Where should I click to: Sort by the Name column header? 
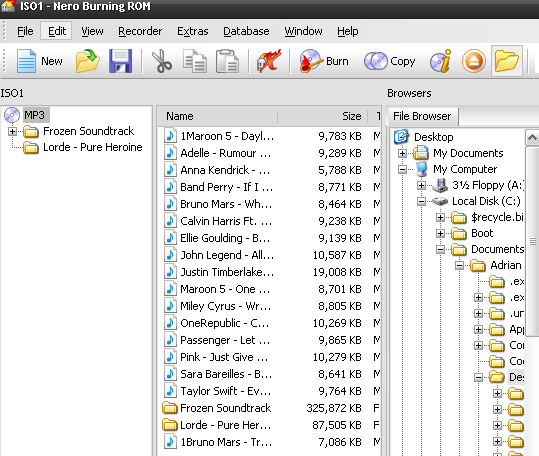(x=218, y=116)
